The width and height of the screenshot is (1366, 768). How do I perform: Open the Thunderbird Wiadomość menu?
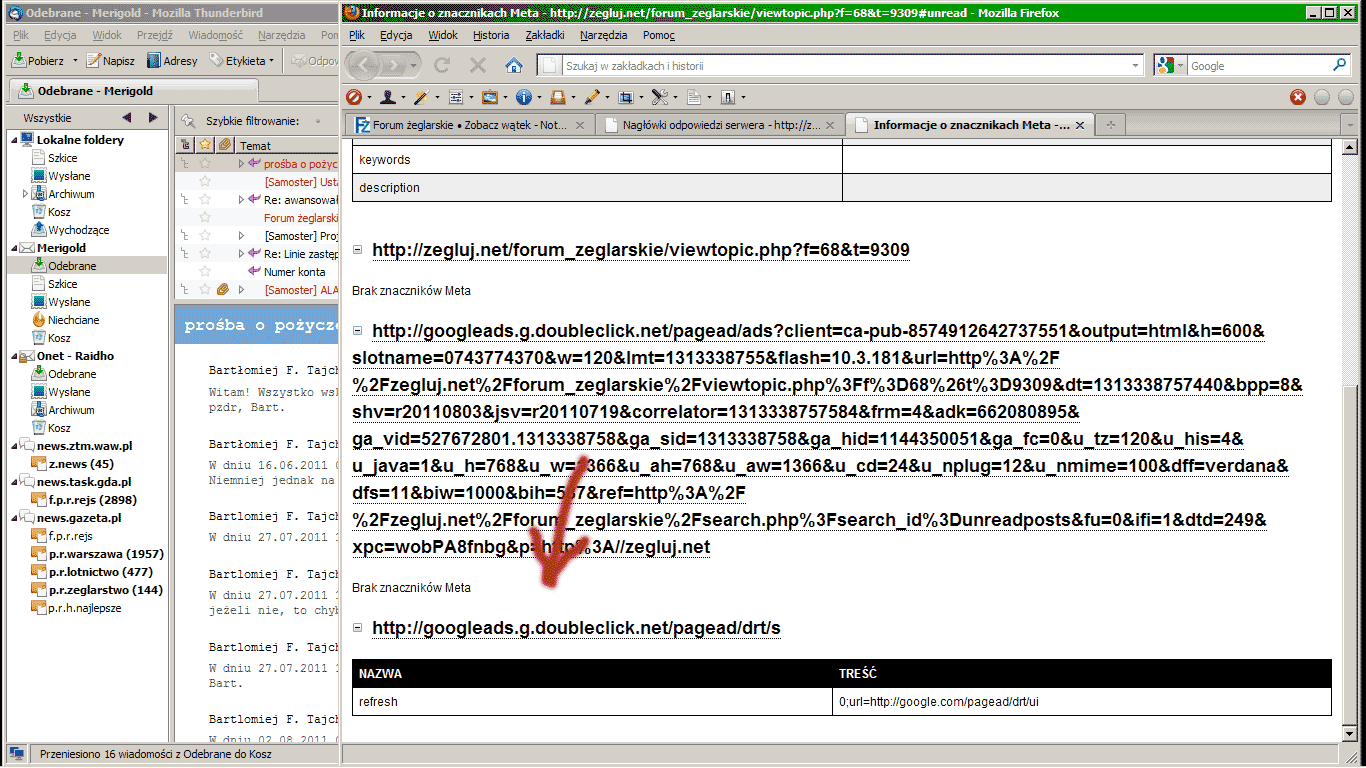[215, 35]
